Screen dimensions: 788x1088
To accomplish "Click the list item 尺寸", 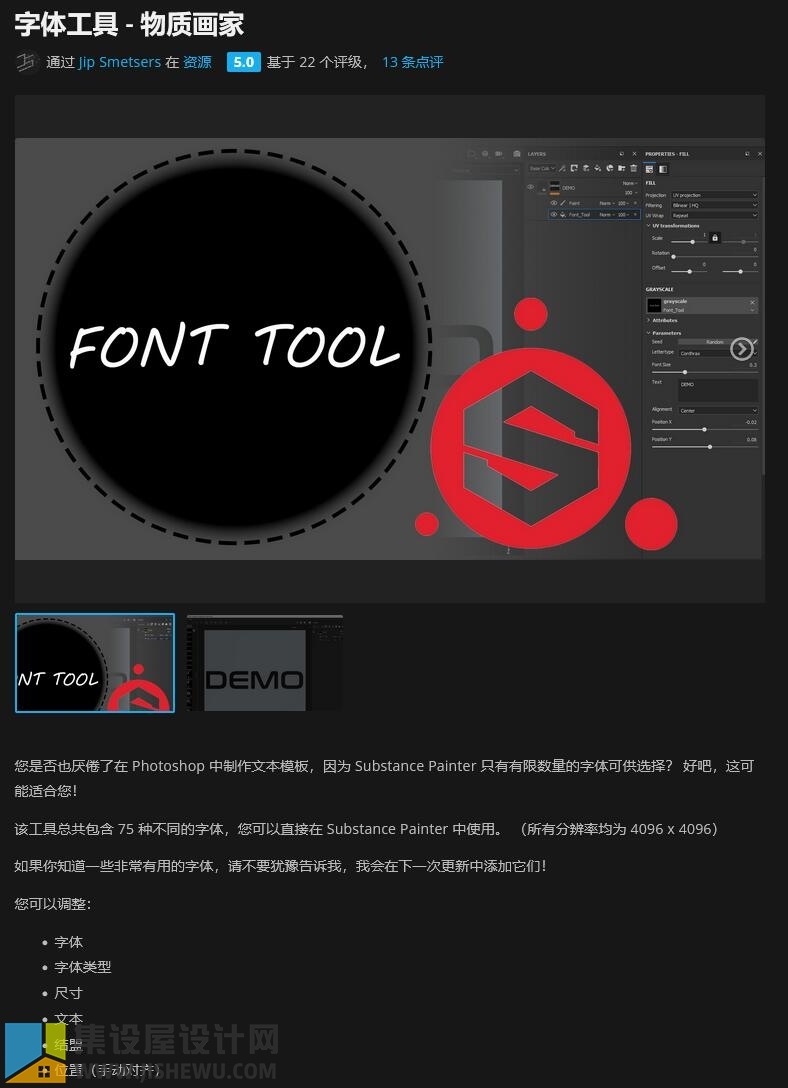I will click(68, 993).
